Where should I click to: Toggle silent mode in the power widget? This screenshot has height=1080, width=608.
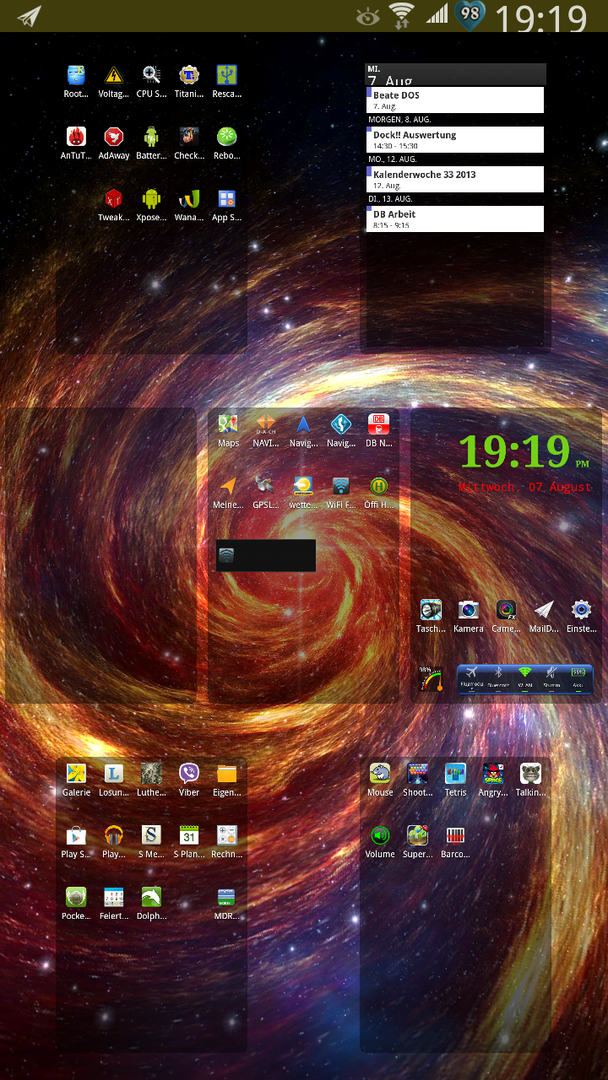551,678
